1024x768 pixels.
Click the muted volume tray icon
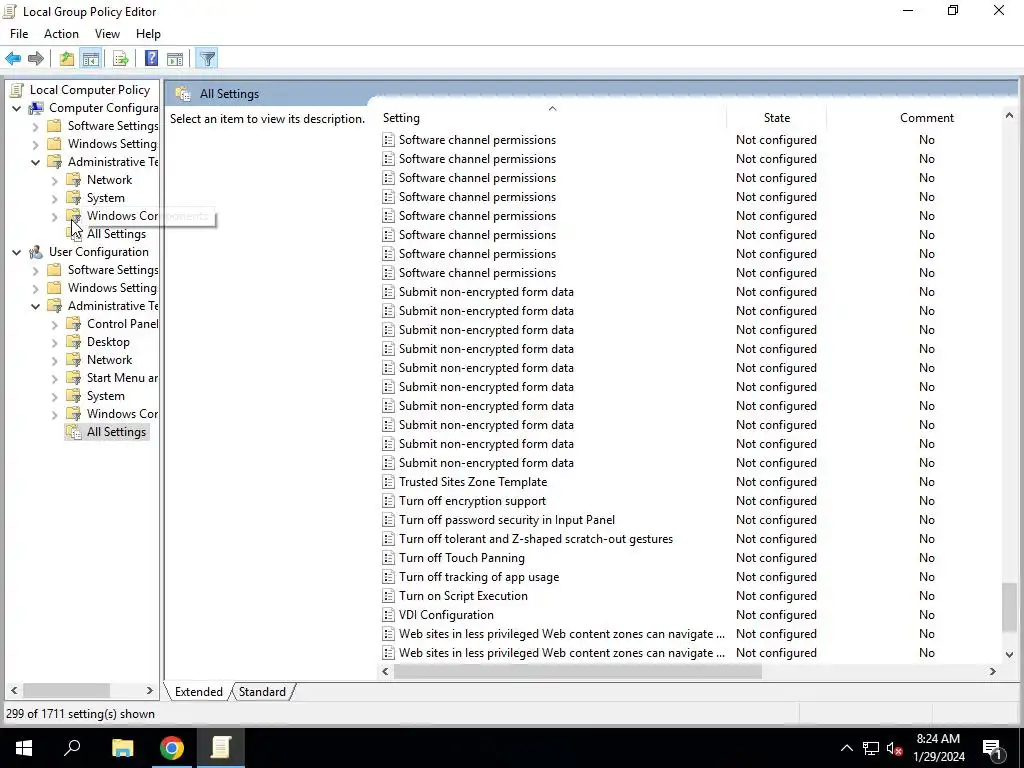pyautogui.click(x=895, y=748)
